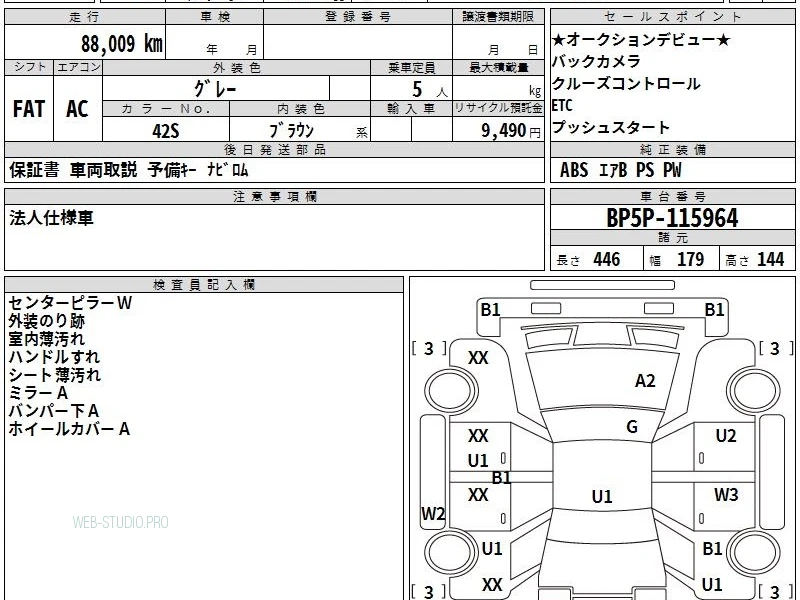The width and height of the screenshot is (800, 600).
Task: Click the 5 人 seating capacity
Action: click(430, 89)
